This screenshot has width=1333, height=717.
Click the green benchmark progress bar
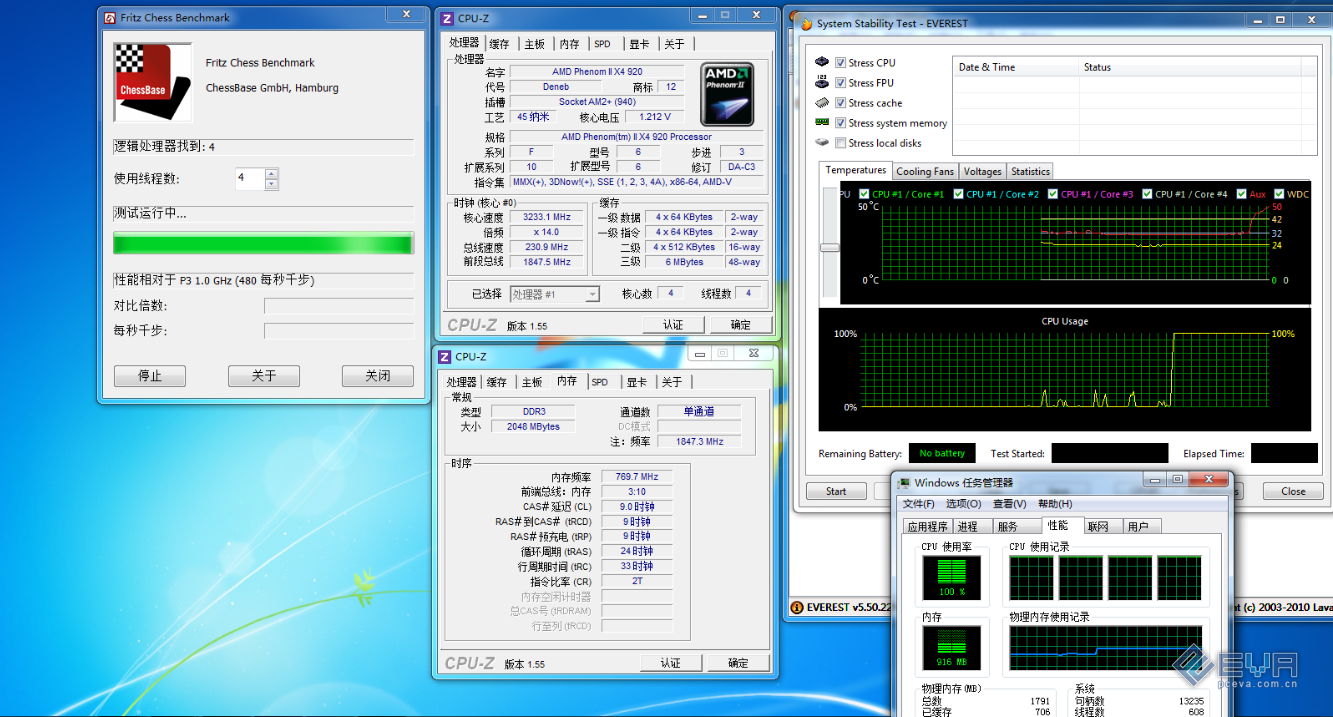263,244
